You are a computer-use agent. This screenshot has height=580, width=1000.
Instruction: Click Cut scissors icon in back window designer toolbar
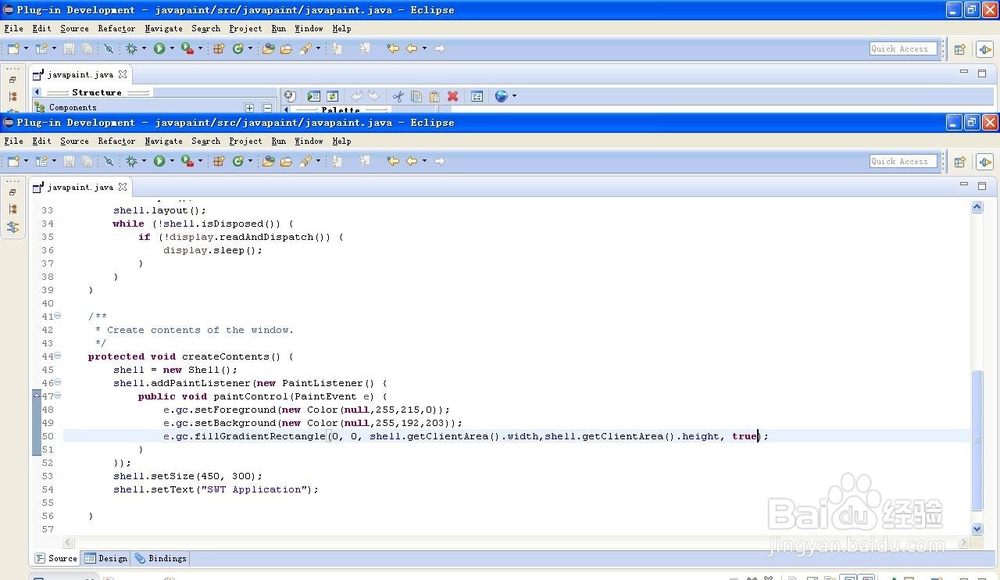(x=398, y=96)
